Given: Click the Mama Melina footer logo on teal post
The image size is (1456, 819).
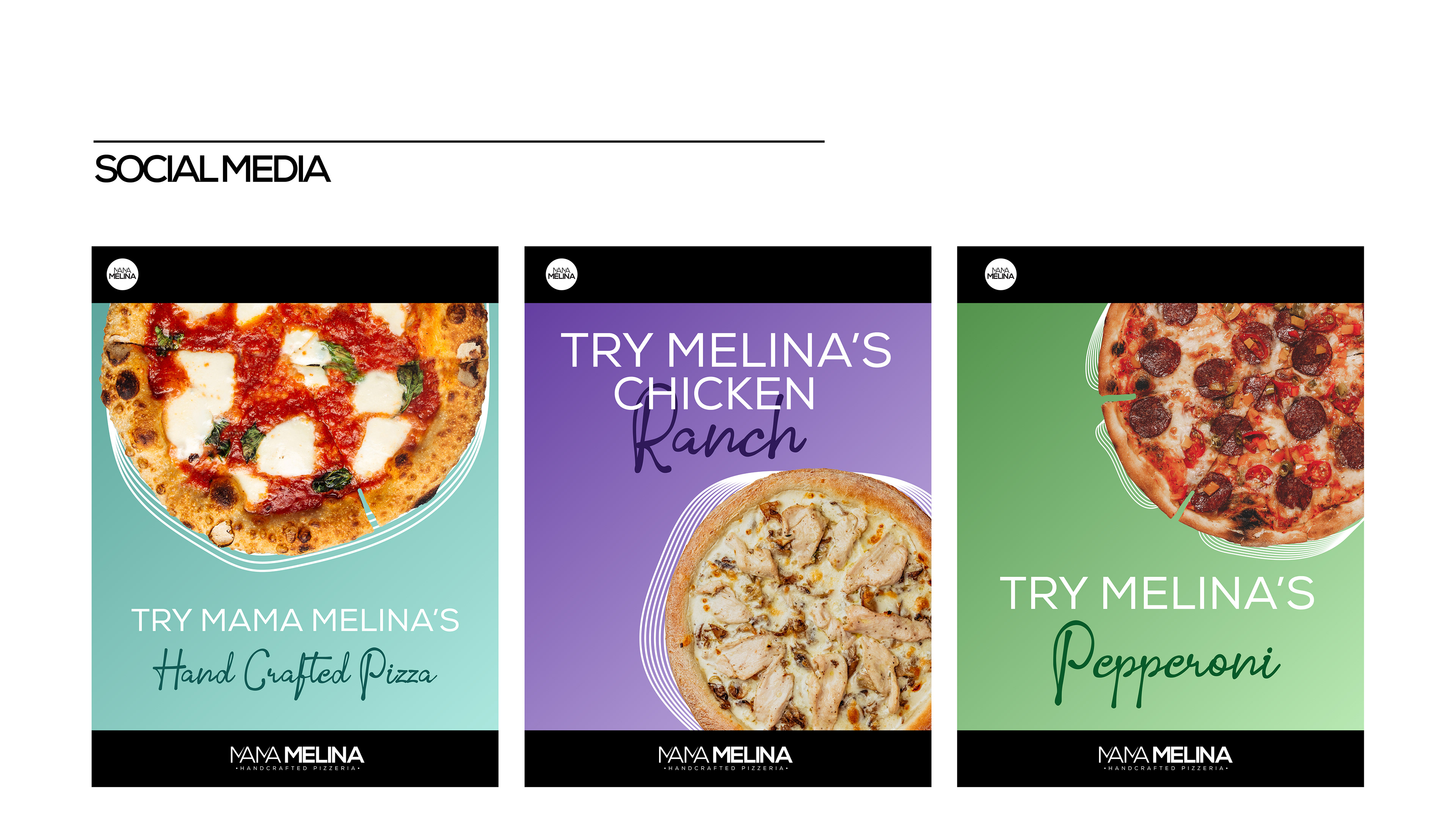Looking at the screenshot, I should click(x=297, y=758).
